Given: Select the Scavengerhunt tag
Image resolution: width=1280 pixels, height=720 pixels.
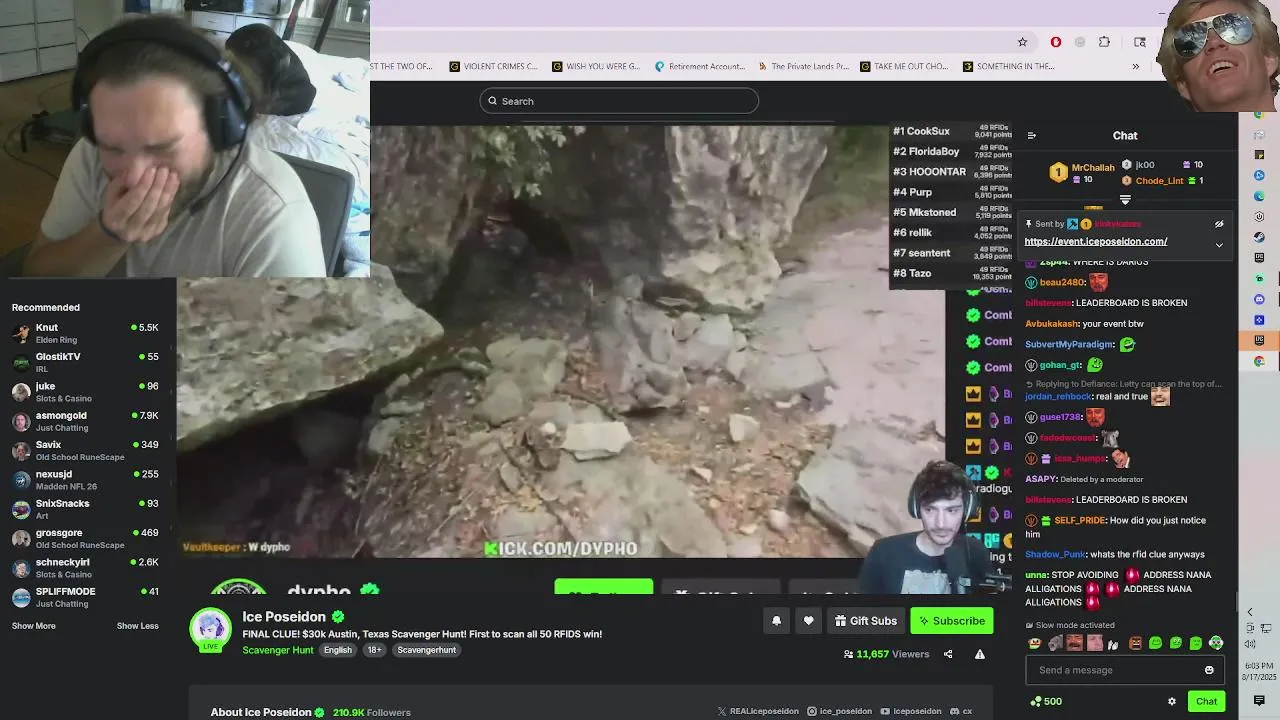Looking at the screenshot, I should point(426,650).
